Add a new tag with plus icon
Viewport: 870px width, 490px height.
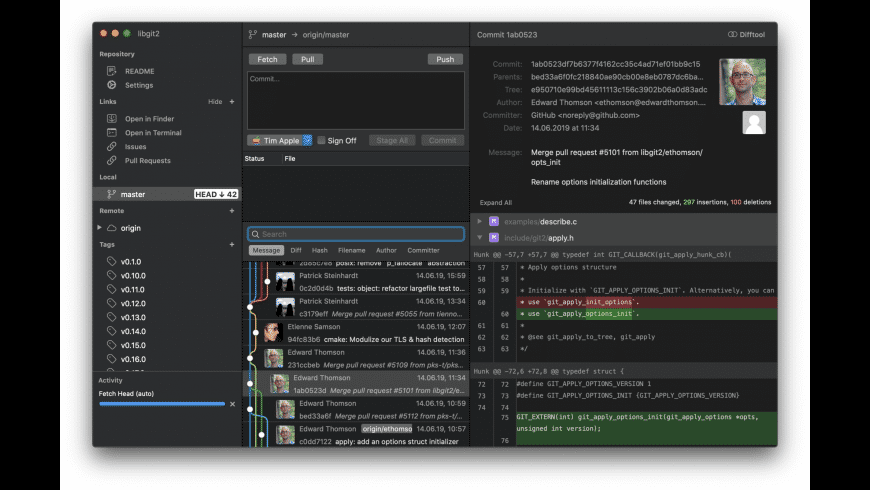pos(232,244)
